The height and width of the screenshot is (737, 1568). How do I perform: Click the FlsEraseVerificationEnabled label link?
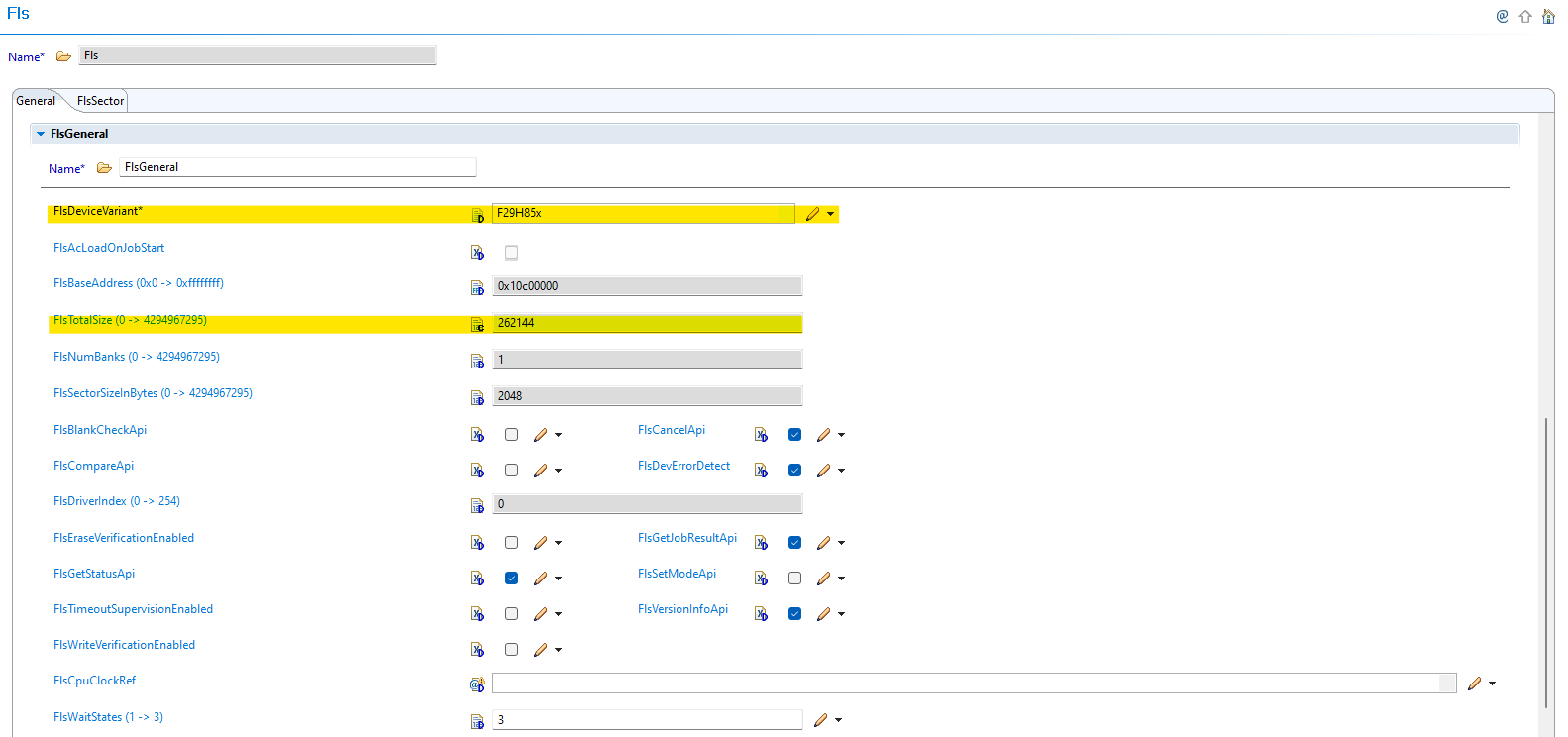pos(124,538)
